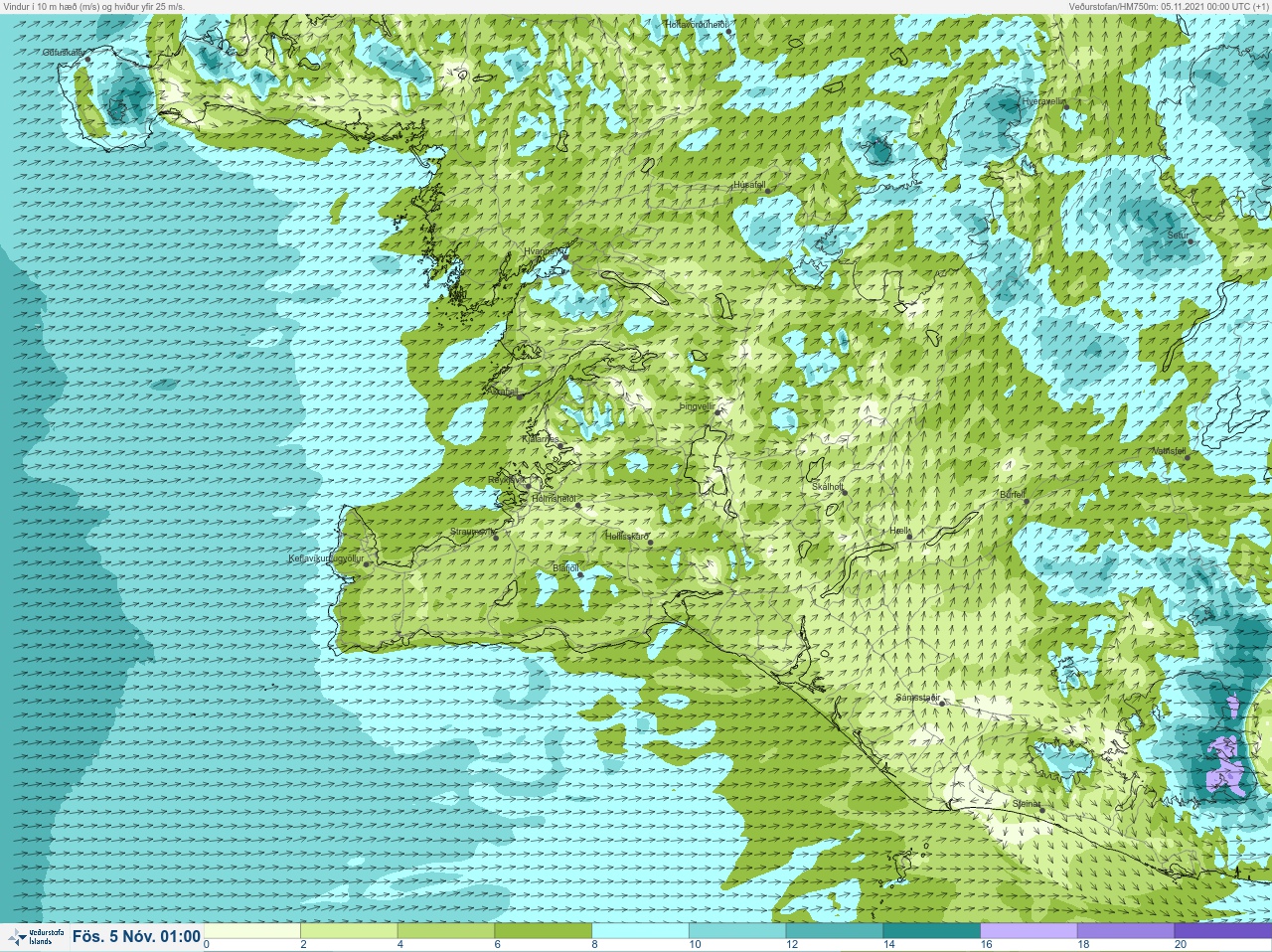This screenshot has width=1272, height=952.
Task: Click the Bláfjöll station label
Action: [x=565, y=568]
